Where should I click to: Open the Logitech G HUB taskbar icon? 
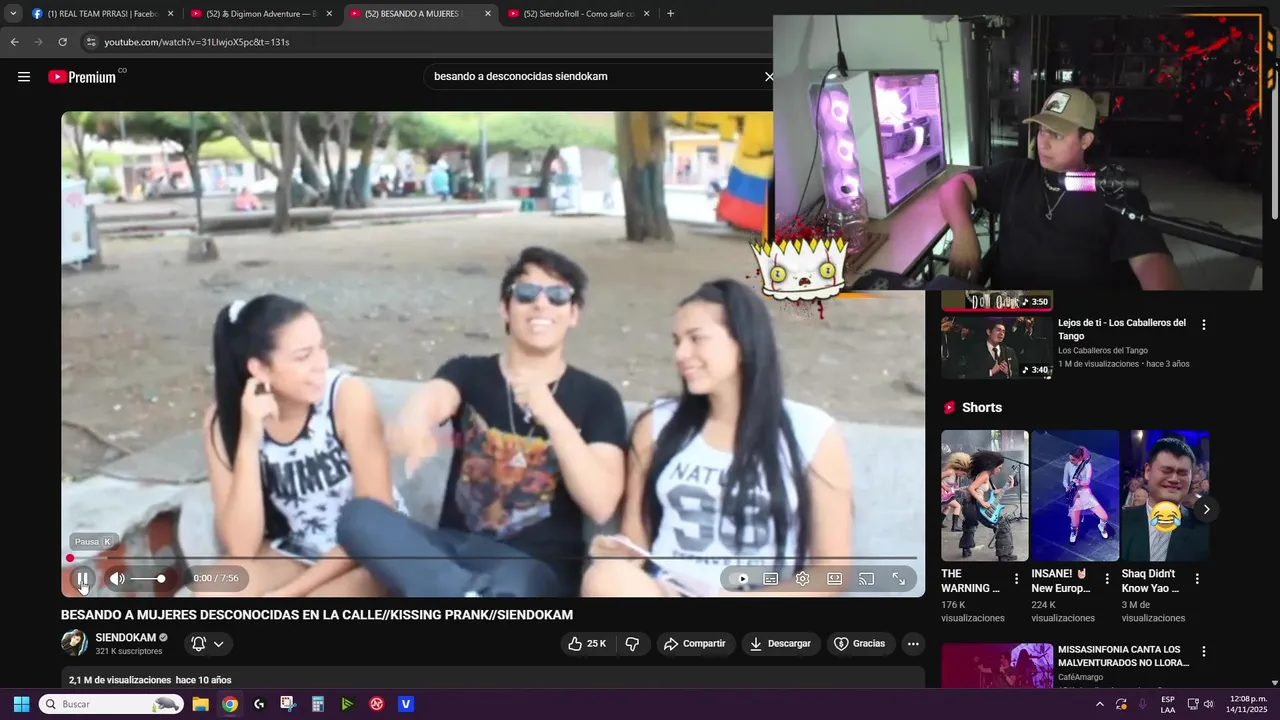tap(259, 704)
